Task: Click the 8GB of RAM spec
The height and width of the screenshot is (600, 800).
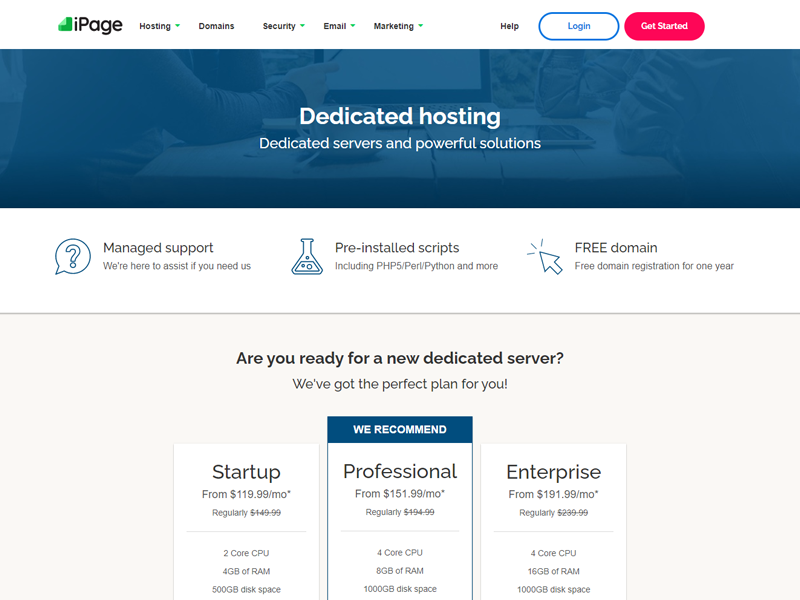Action: (x=400, y=571)
